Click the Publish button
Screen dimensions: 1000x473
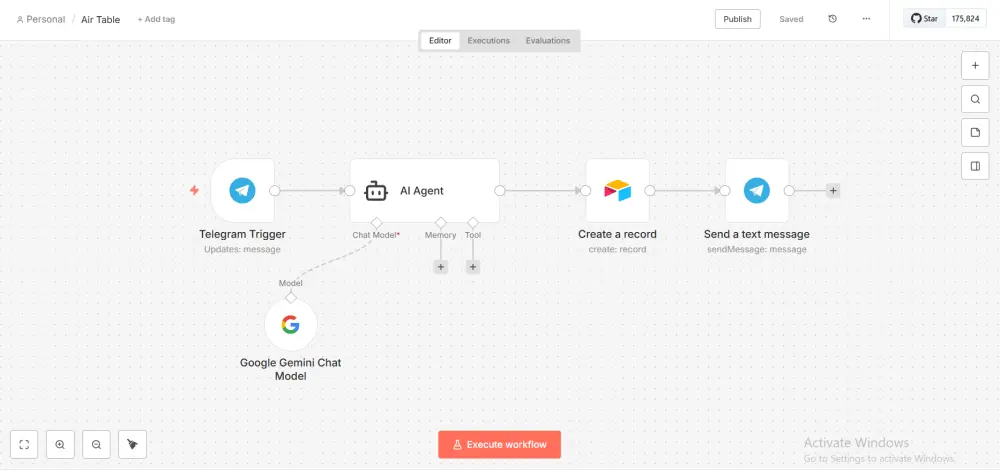(x=737, y=19)
